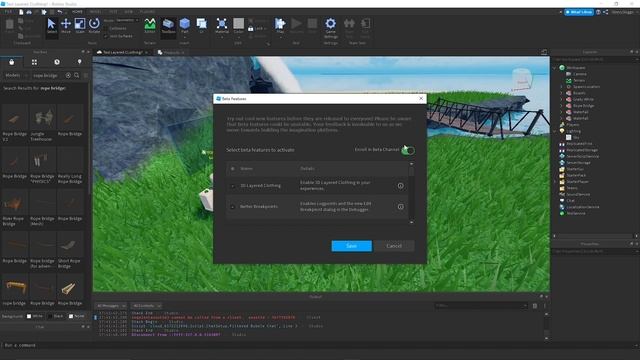The height and width of the screenshot is (360, 640).
Task: Check the 3D Layered Clothing checkbox
Action: (233, 186)
